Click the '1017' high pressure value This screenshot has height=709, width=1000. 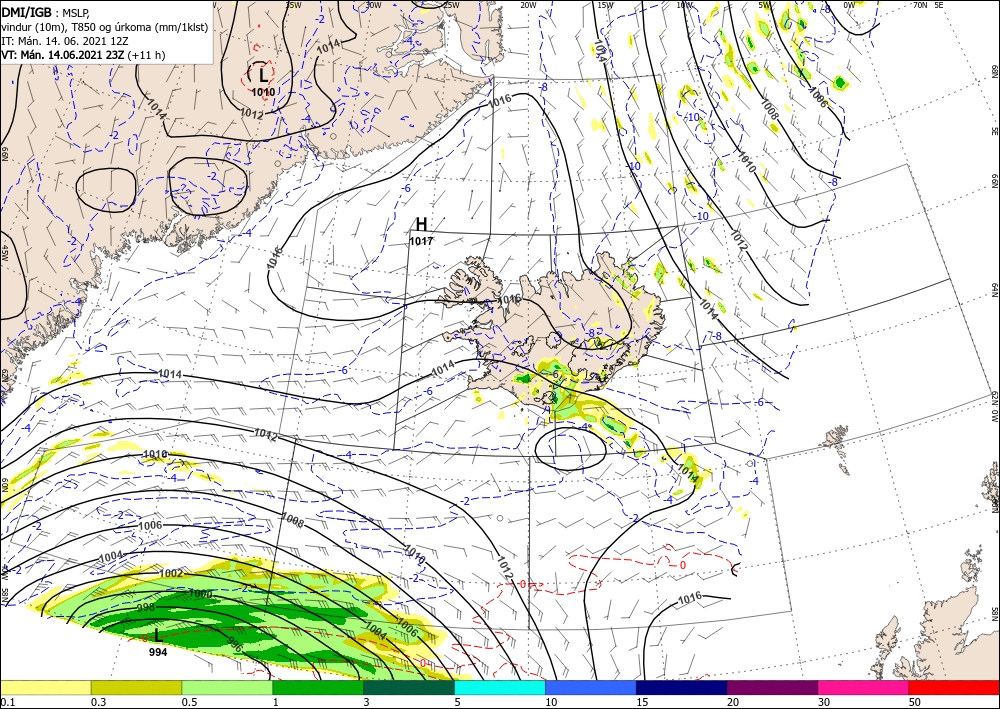click(421, 242)
